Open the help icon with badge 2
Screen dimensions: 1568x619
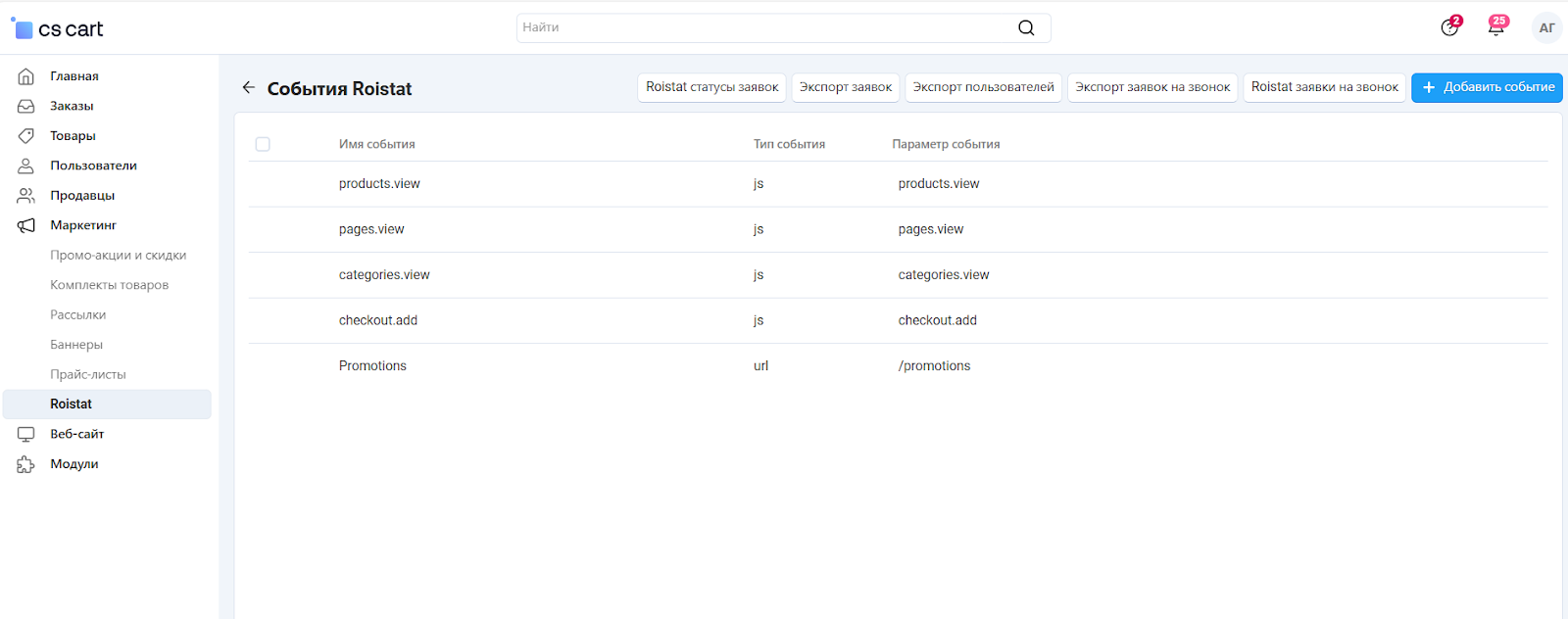(1449, 27)
